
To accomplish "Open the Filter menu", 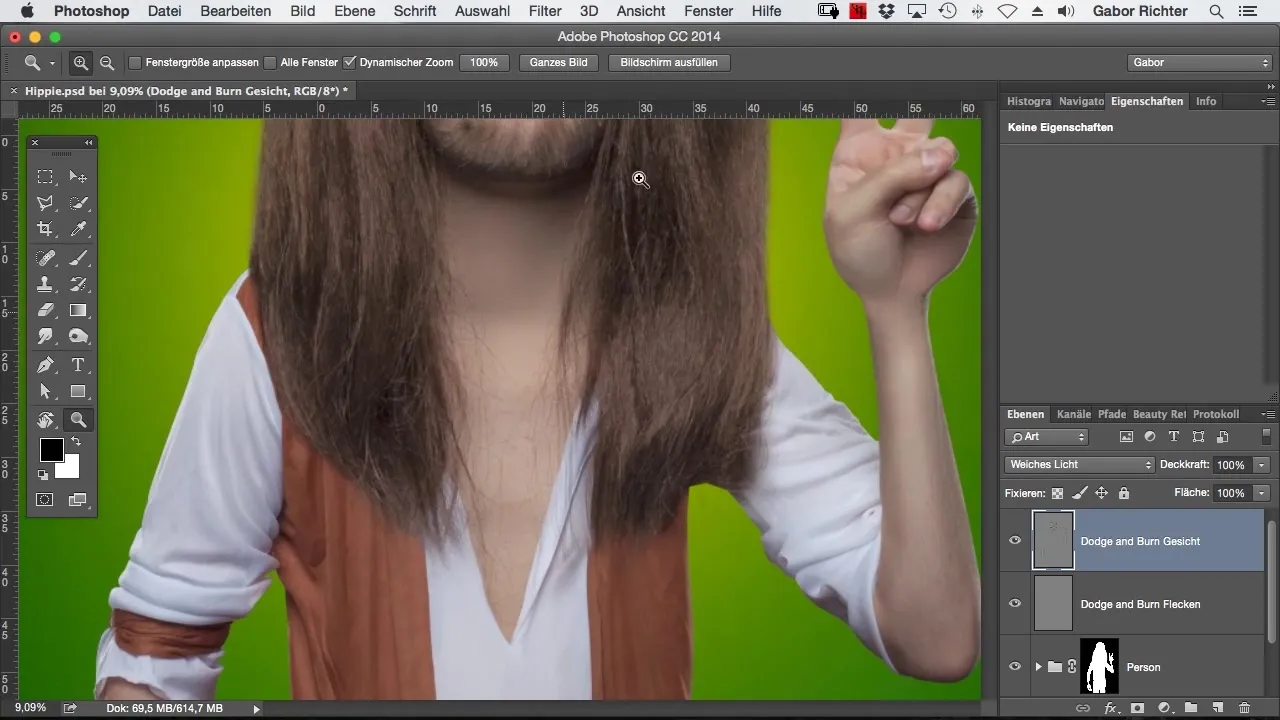I will tap(545, 11).
